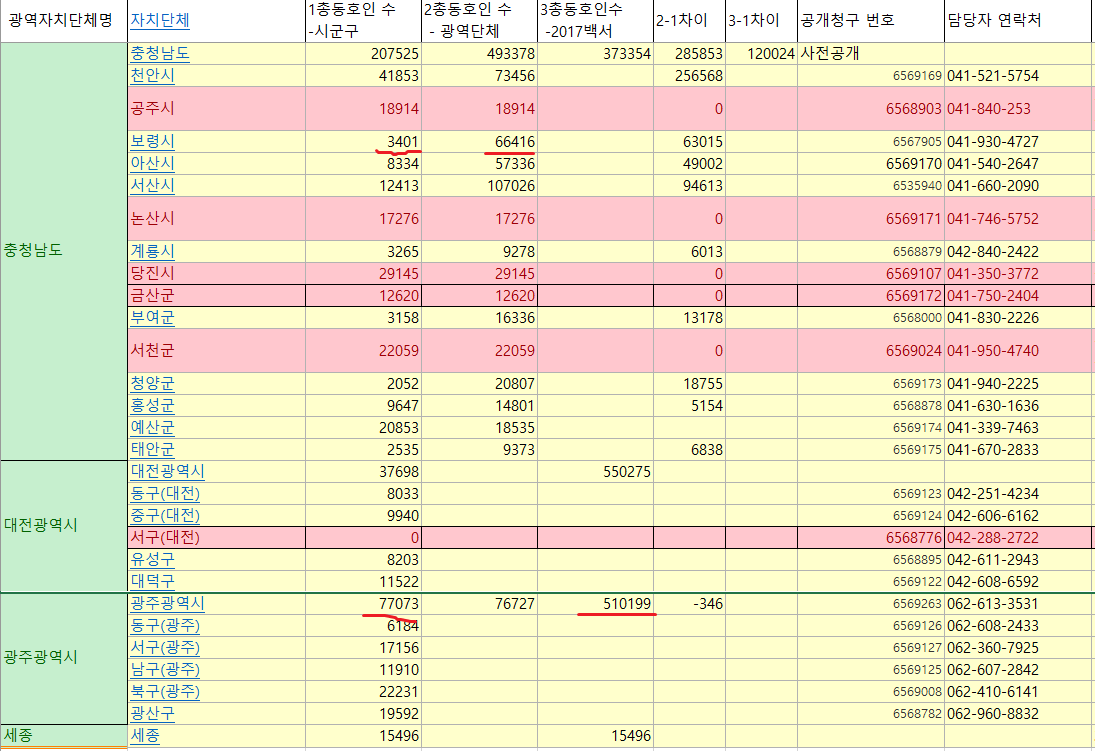1095x751 pixels.
Task: Select the request number 6569170
Action: (x=871, y=163)
